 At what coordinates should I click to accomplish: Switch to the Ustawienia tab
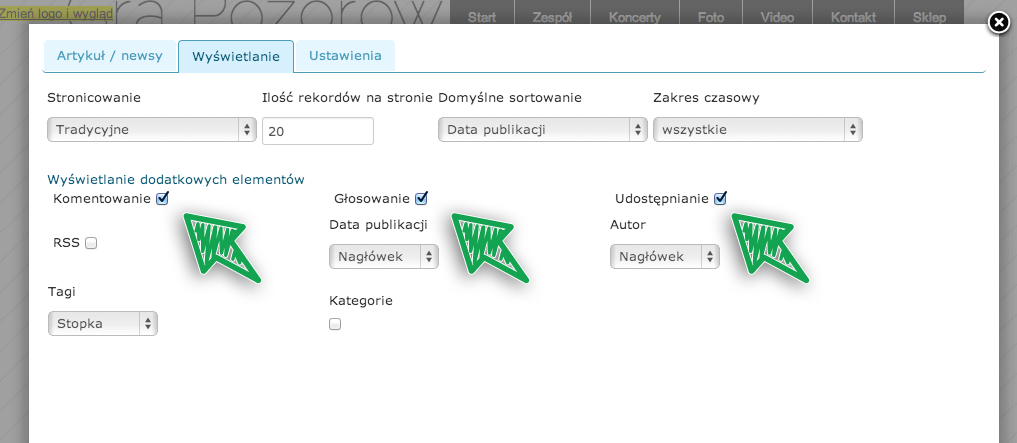(x=345, y=56)
